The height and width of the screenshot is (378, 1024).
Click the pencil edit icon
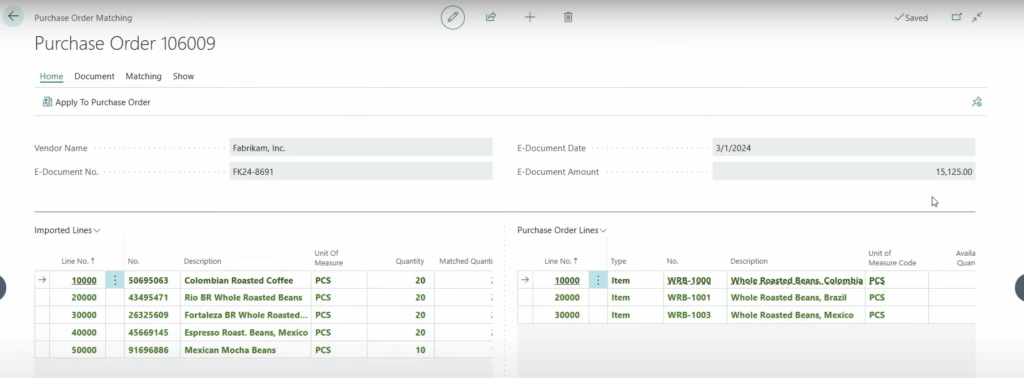point(453,17)
